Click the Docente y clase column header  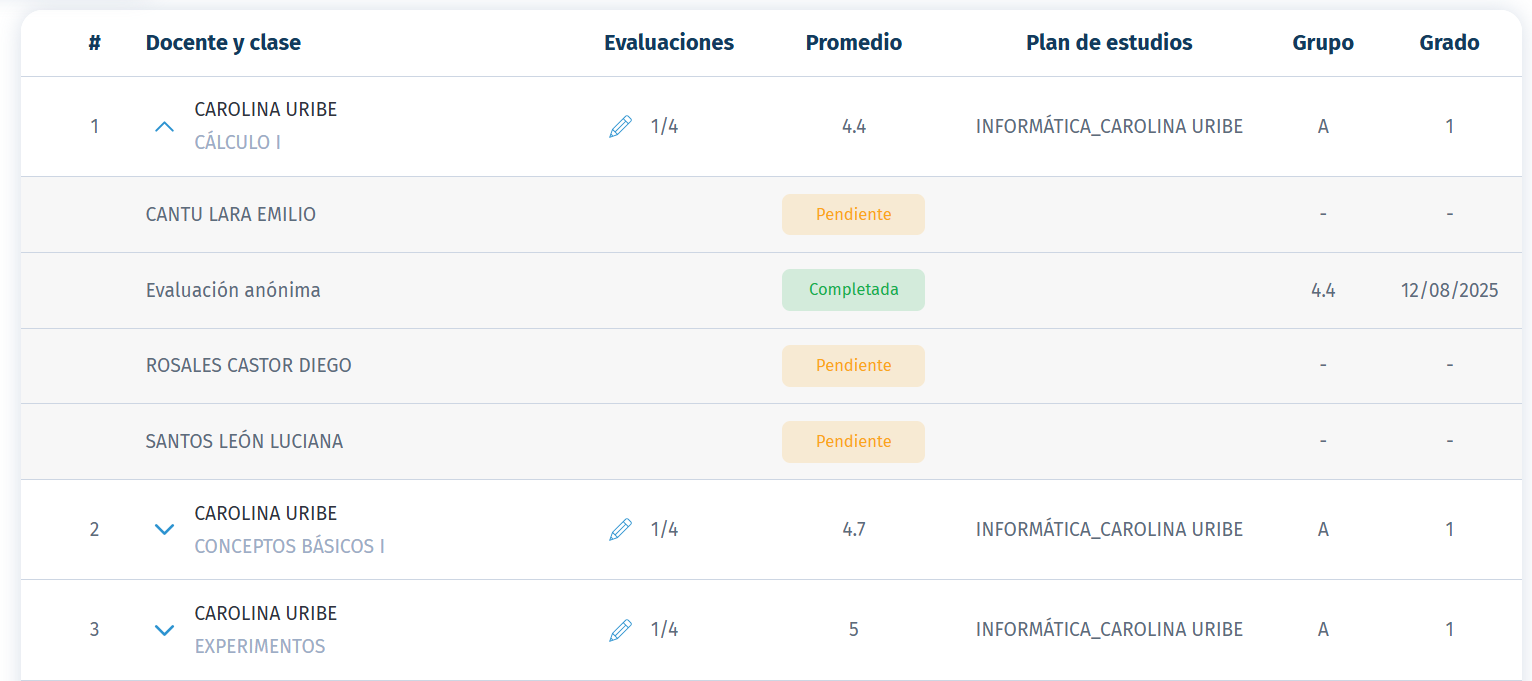click(x=223, y=43)
